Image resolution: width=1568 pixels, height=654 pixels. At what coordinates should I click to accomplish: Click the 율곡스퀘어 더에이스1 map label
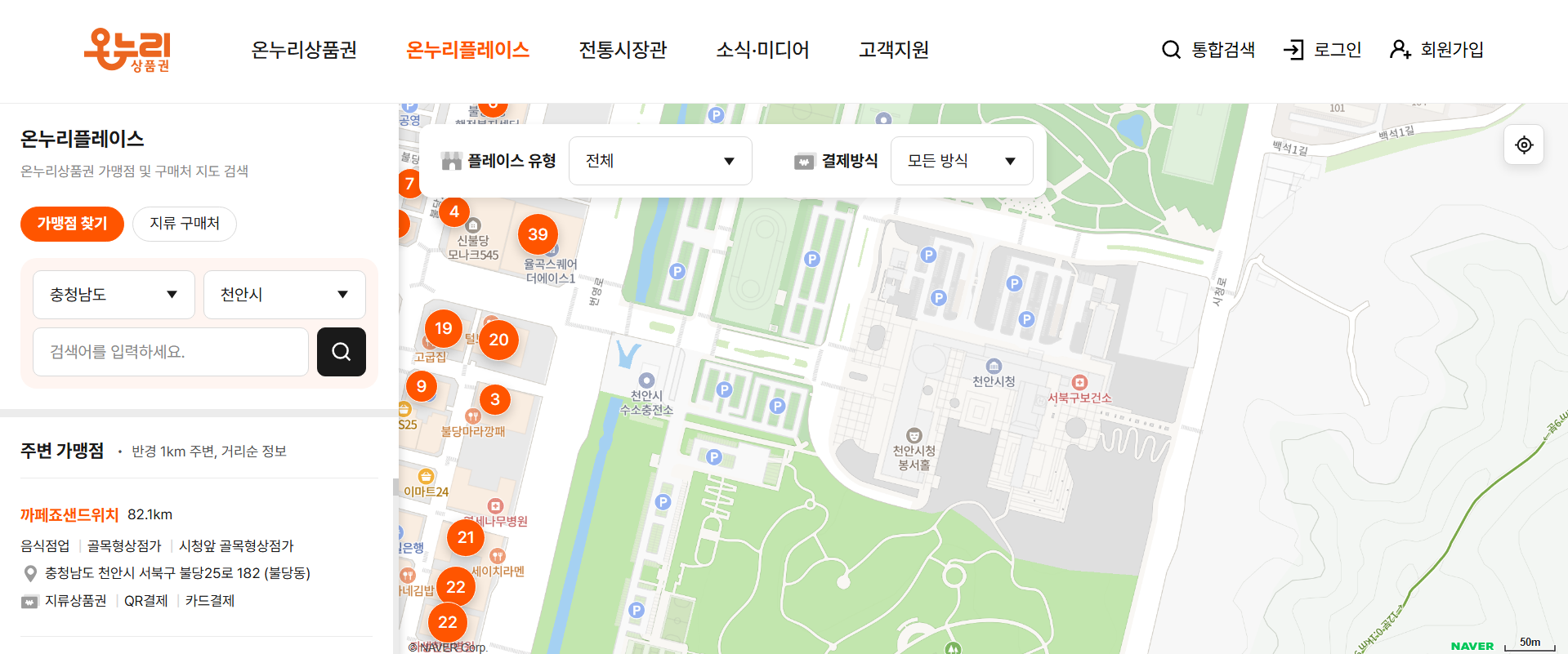pos(551,271)
